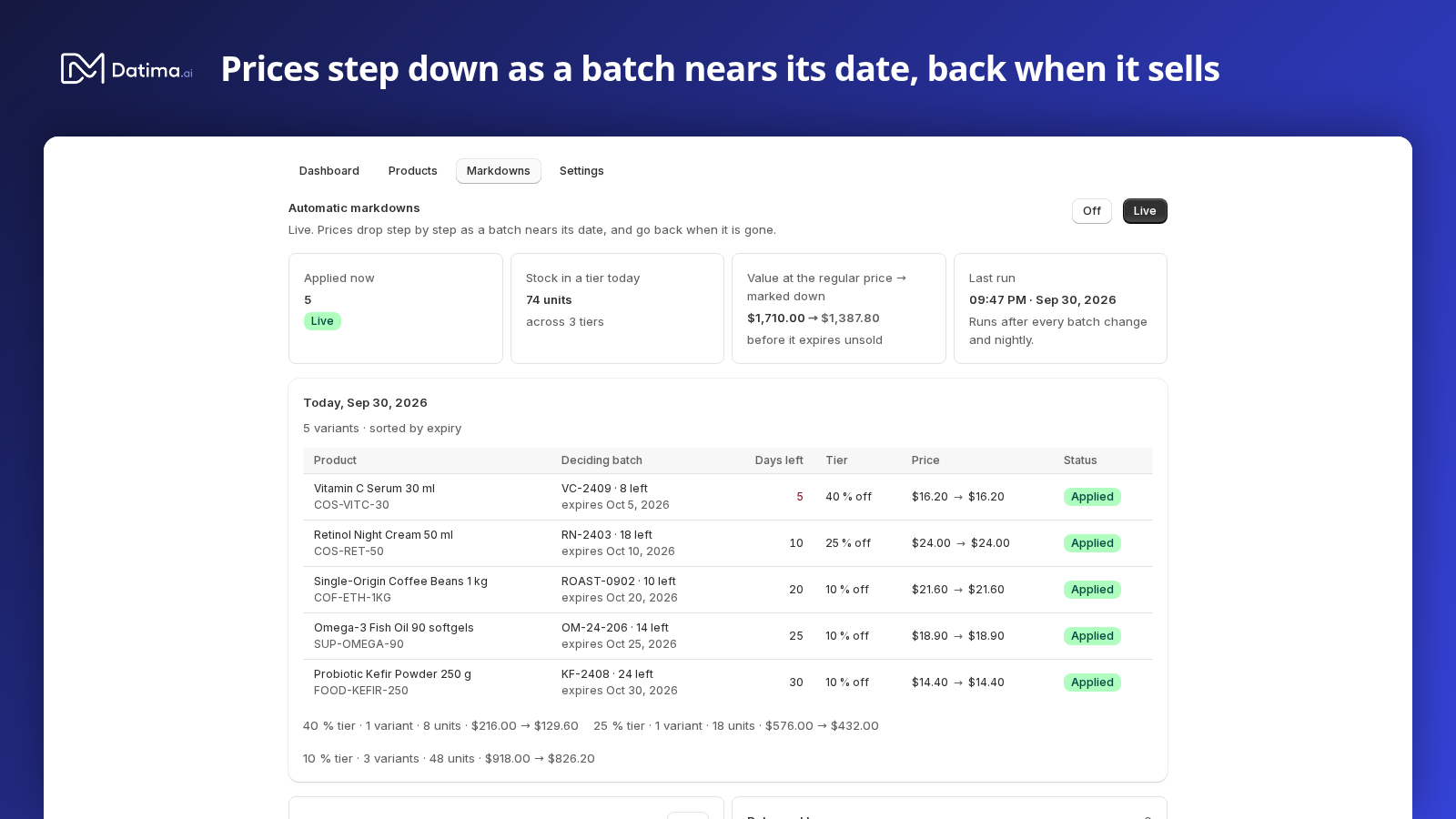Select Vitamin C Serum 30 ml row
1456x819 pixels.
tap(728, 497)
